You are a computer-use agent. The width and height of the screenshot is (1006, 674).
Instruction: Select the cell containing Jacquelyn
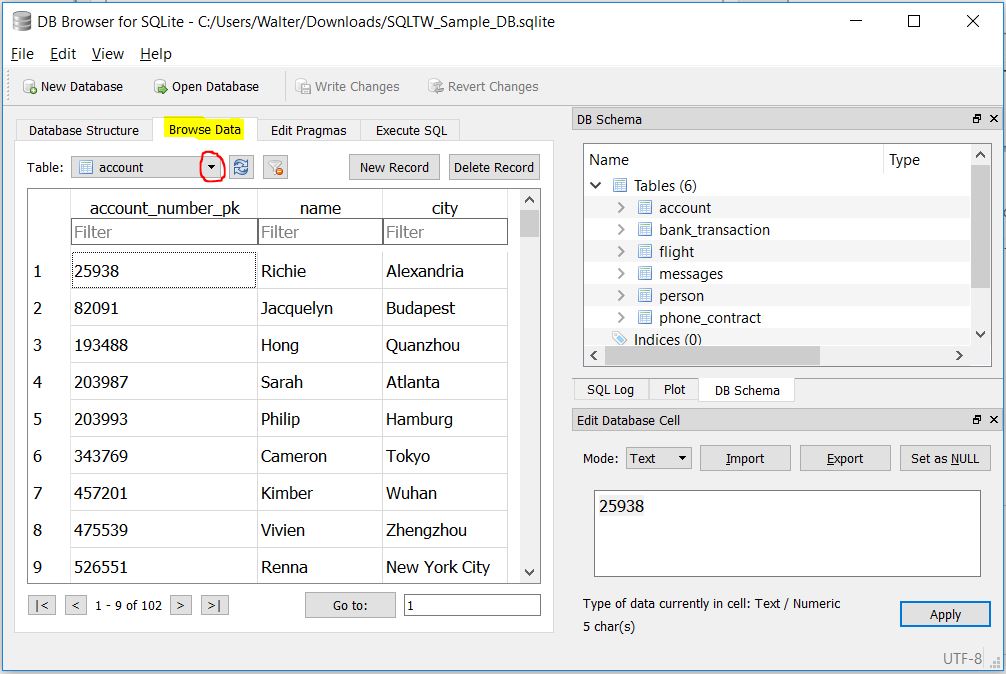click(320, 308)
